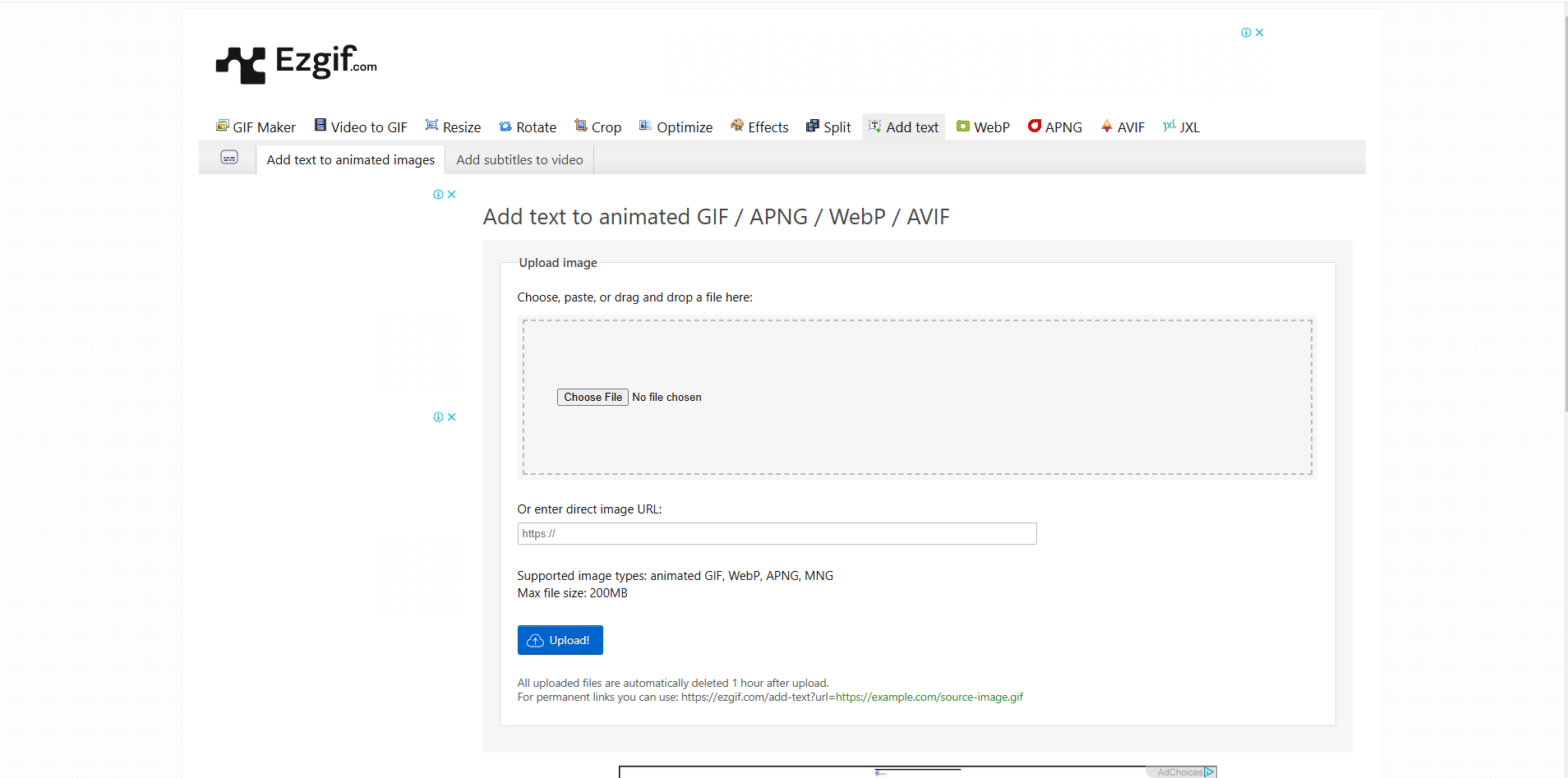Open the Video to GIF tool

(x=361, y=127)
